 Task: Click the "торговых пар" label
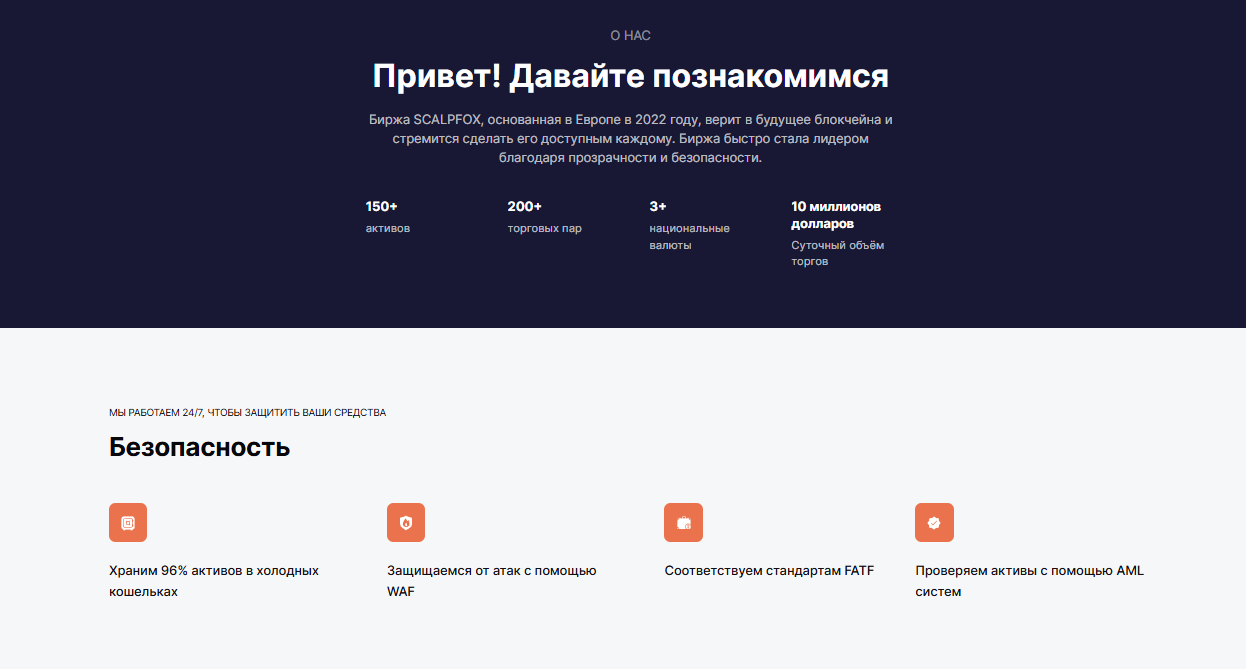545,229
